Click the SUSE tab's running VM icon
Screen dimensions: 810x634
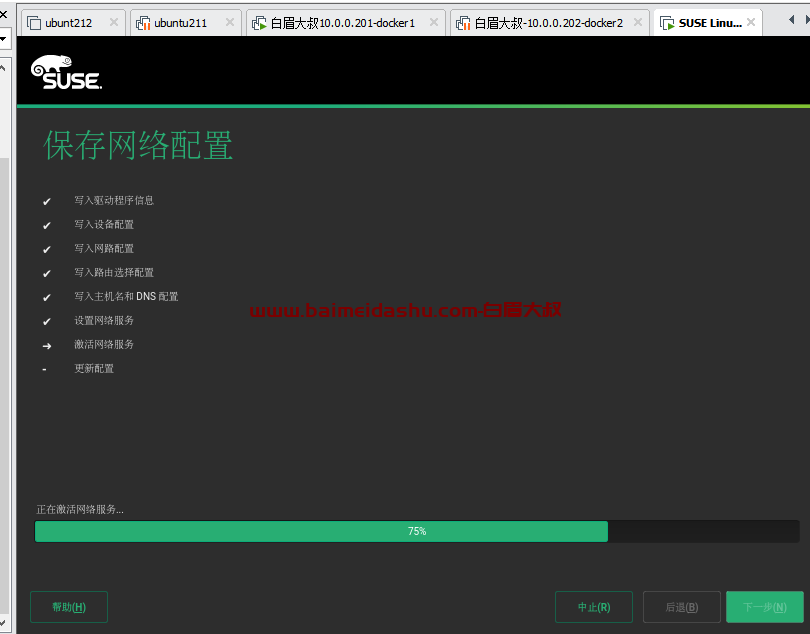pos(667,23)
